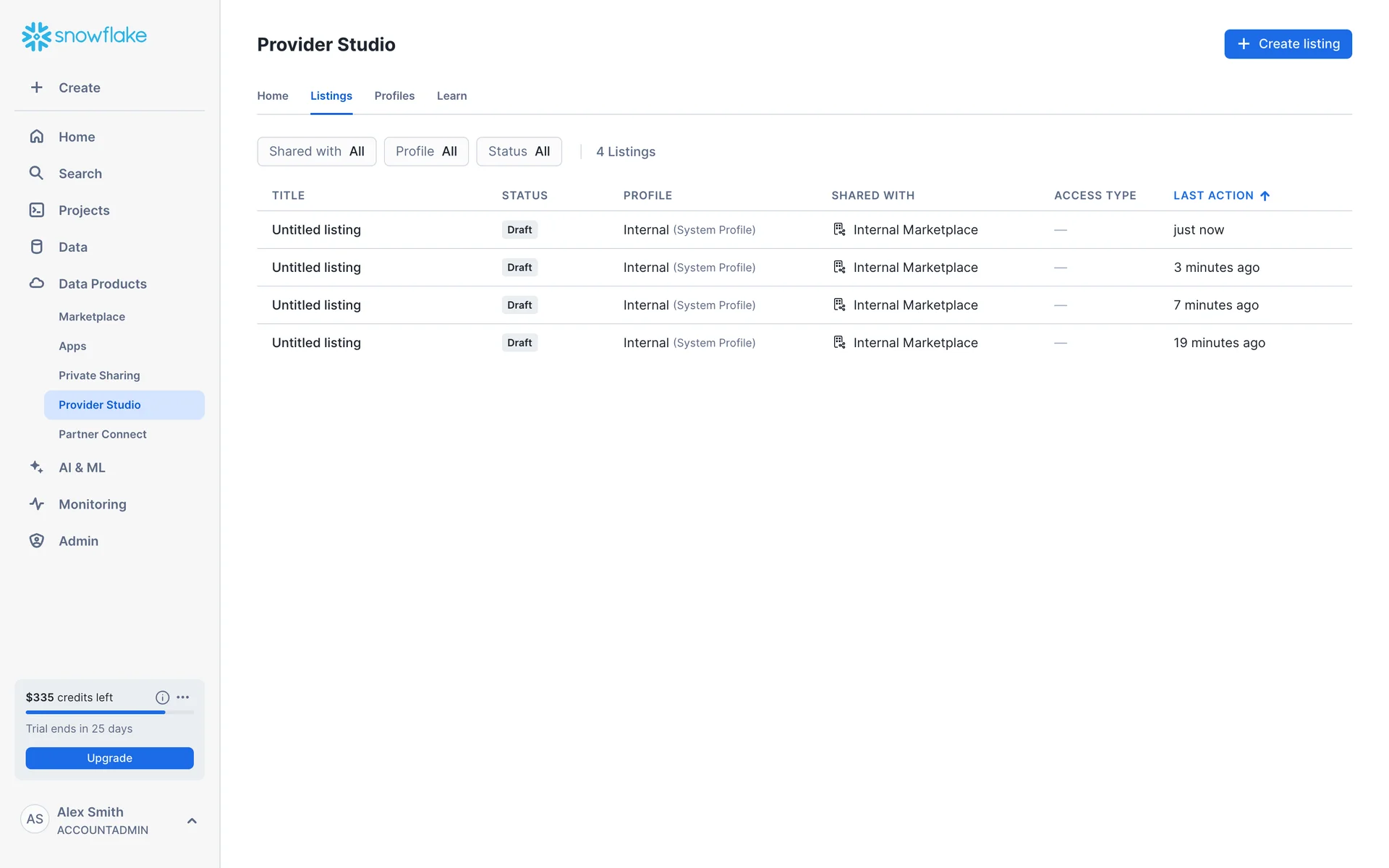Click the Search magnifier icon in sidebar
This screenshot has height=868, width=1389.
click(x=36, y=173)
